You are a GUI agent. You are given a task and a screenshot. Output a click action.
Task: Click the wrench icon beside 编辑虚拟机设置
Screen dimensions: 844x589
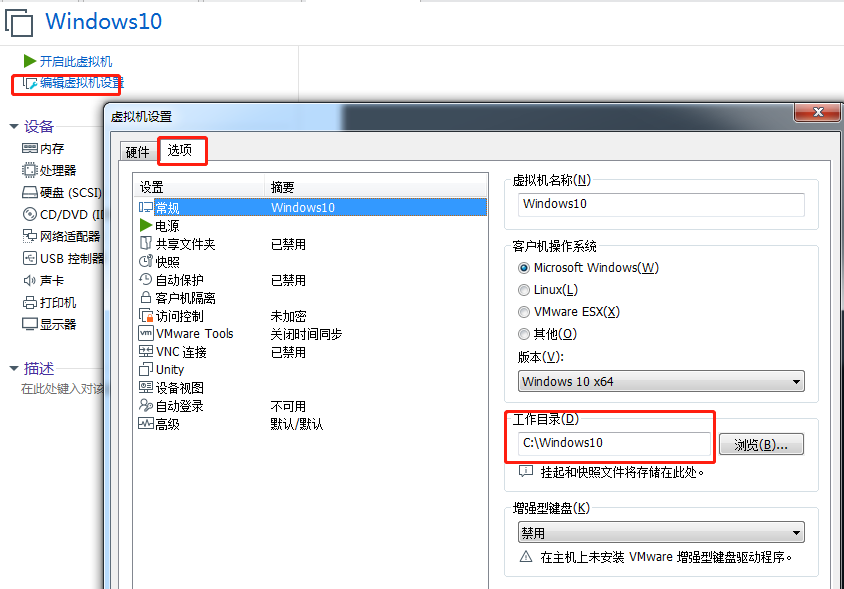coord(30,83)
